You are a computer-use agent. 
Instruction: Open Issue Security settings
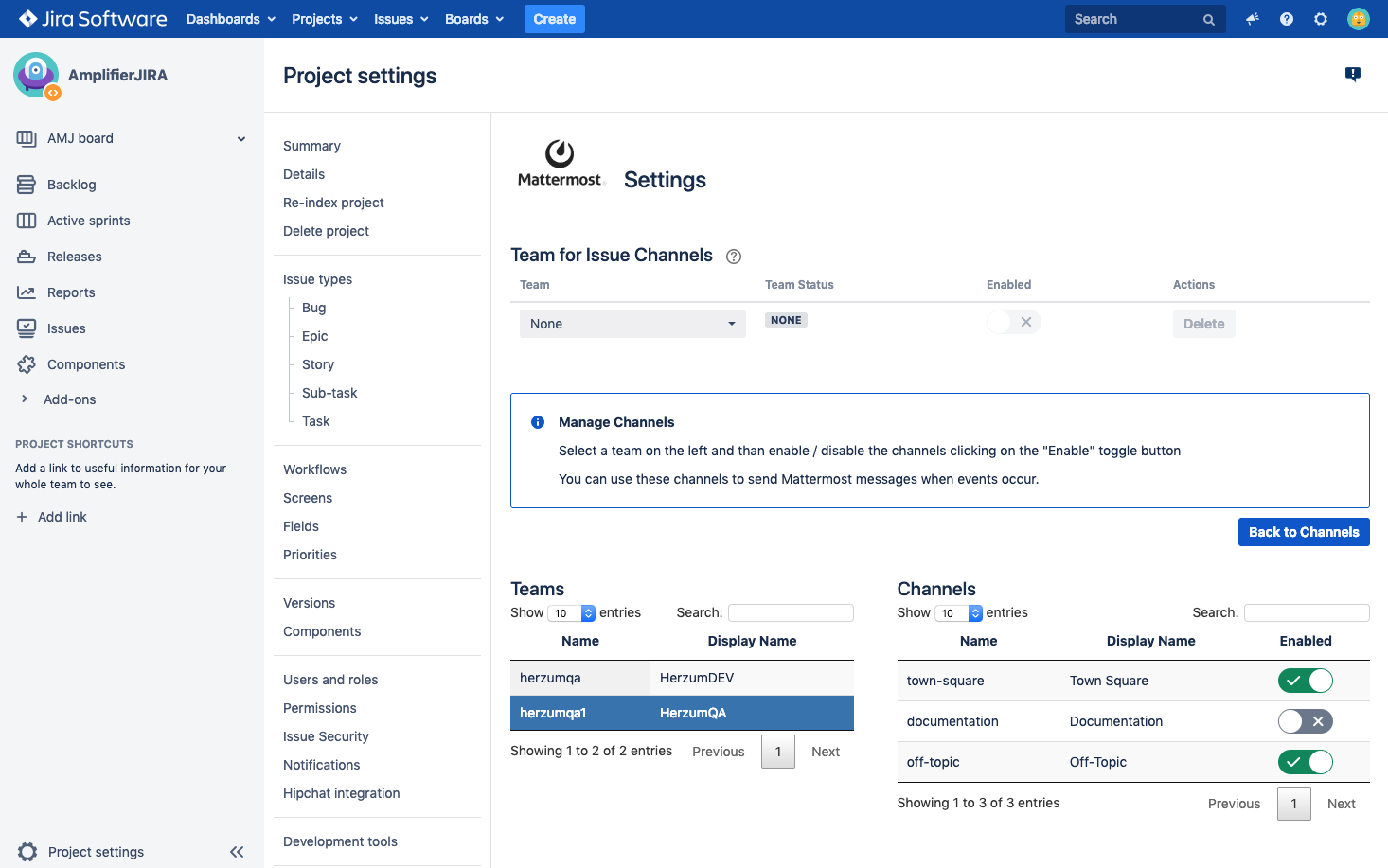[x=326, y=736]
